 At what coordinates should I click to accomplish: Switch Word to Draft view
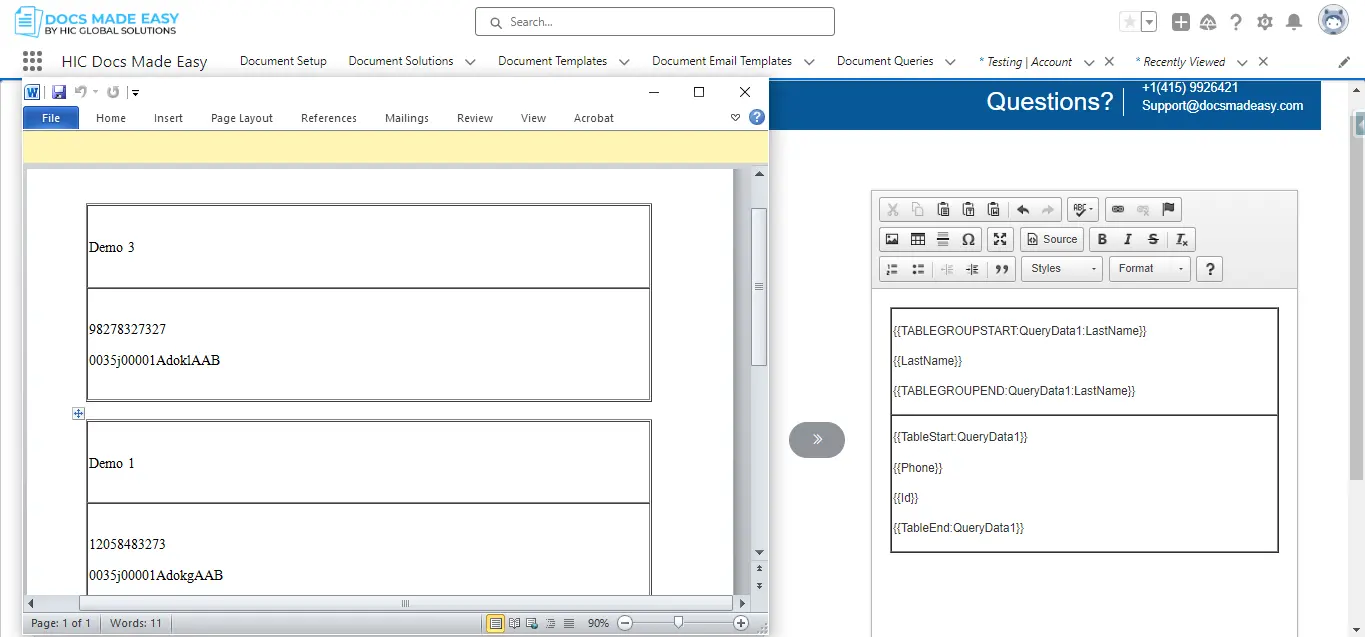coord(568,623)
